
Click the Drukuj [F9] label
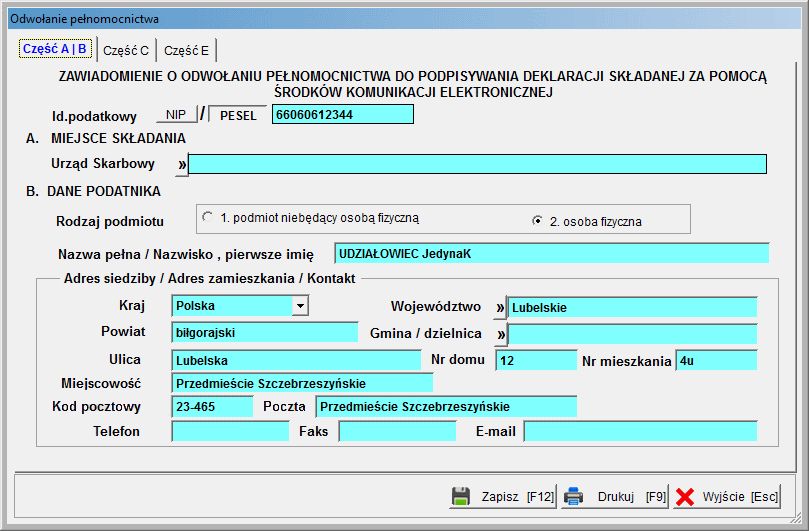point(632,497)
